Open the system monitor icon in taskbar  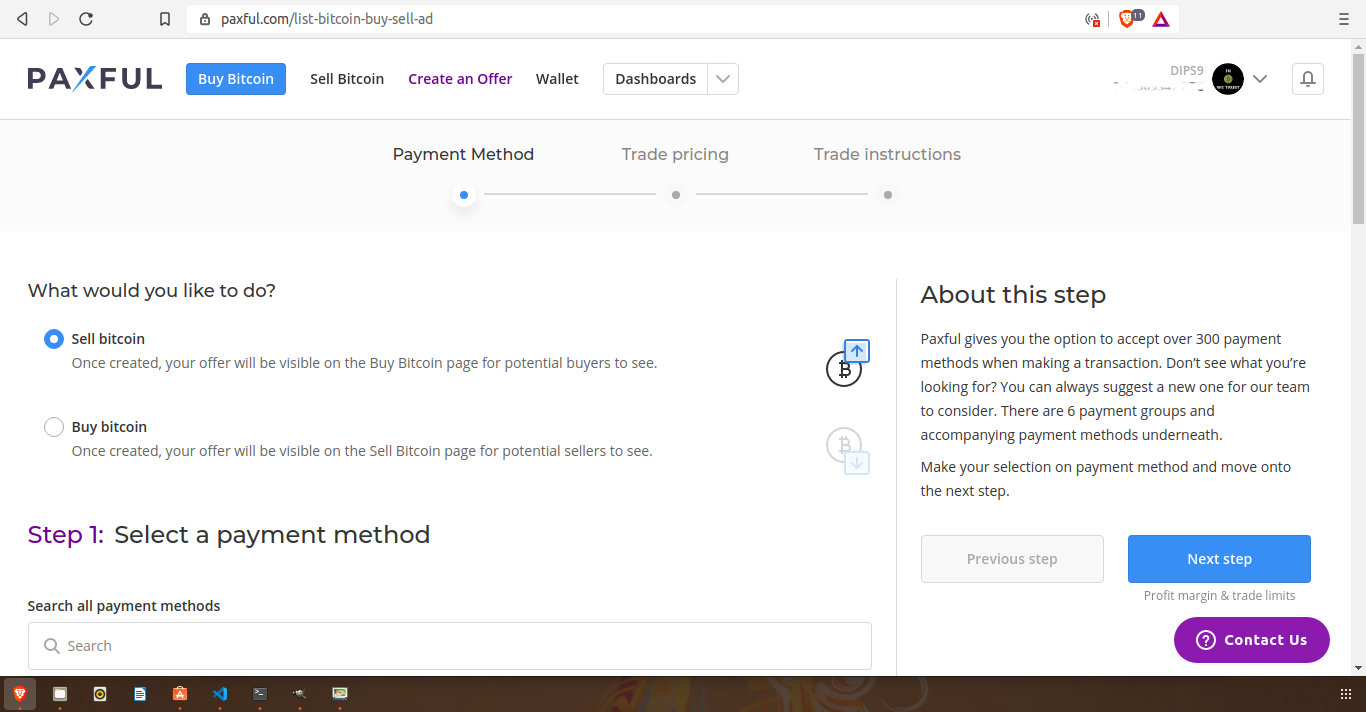coord(340,693)
